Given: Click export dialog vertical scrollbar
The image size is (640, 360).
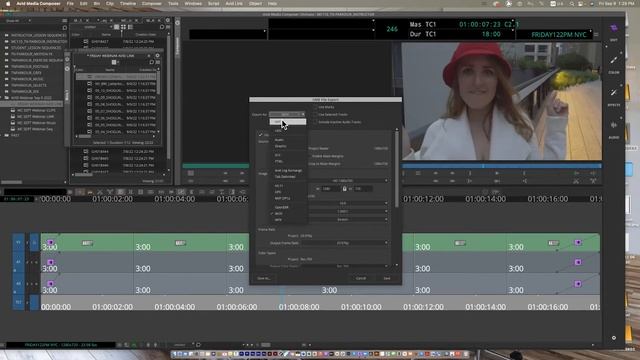Looking at the screenshot, I should point(396,168).
